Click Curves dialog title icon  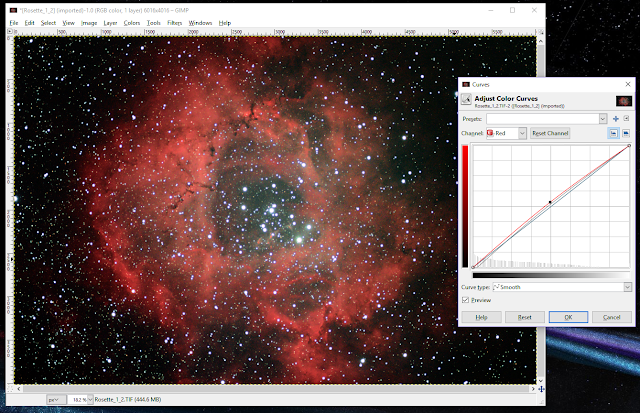pyautogui.click(x=466, y=84)
